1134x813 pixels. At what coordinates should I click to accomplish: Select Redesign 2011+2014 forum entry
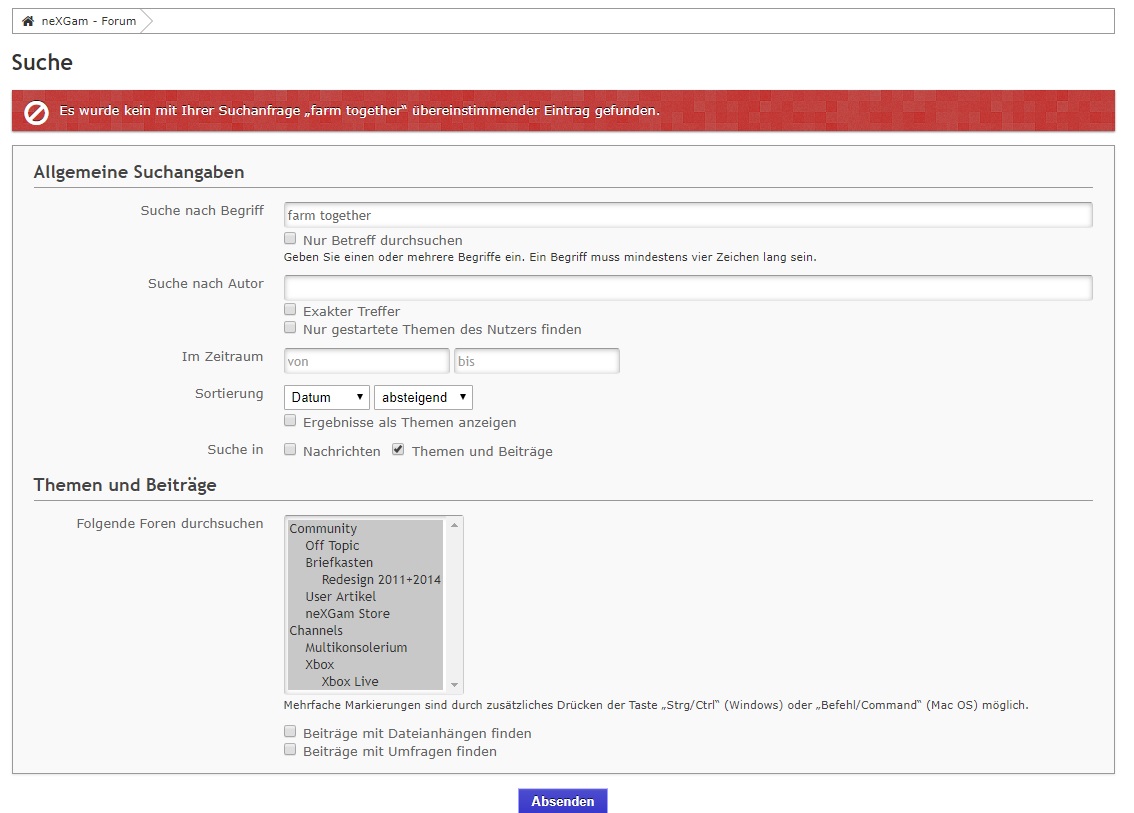pos(365,579)
